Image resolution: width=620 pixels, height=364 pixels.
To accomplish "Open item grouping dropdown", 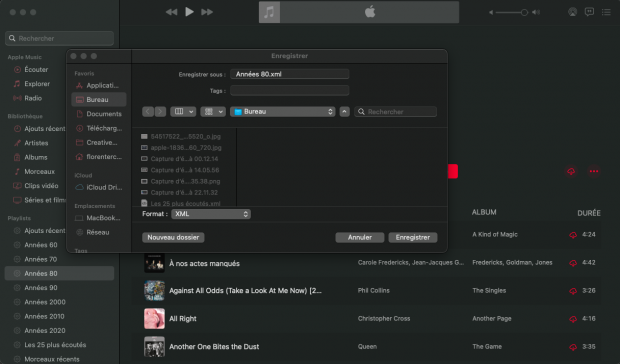I will (x=213, y=111).
